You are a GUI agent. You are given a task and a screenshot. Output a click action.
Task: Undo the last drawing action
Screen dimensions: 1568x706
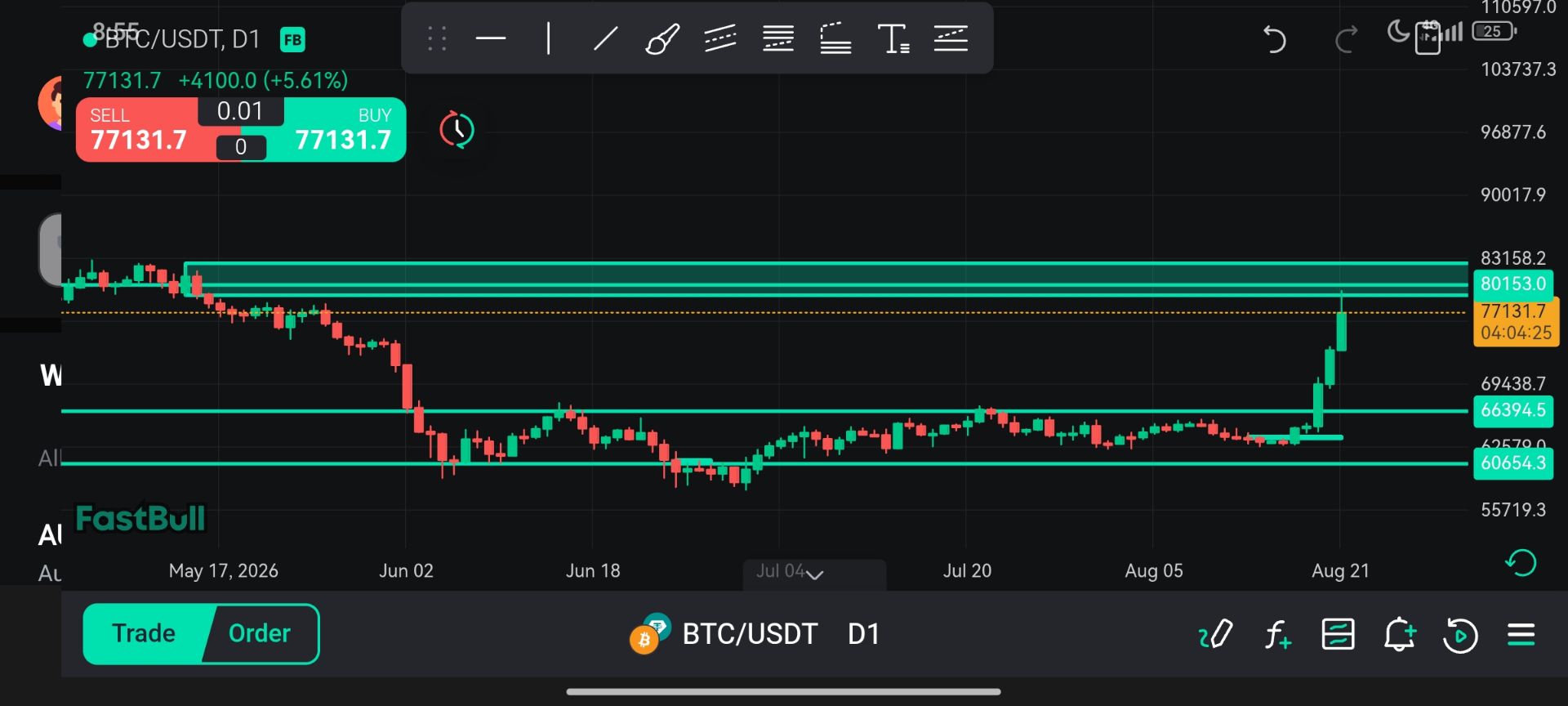1274,38
